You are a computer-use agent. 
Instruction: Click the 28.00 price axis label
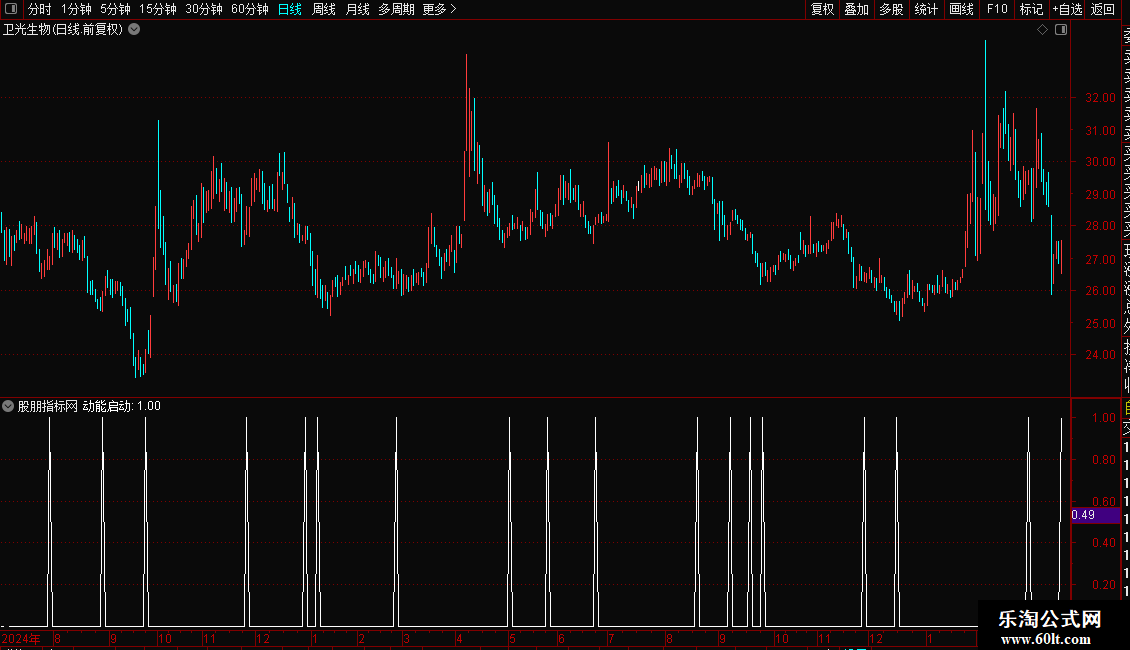pyautogui.click(x=1100, y=226)
